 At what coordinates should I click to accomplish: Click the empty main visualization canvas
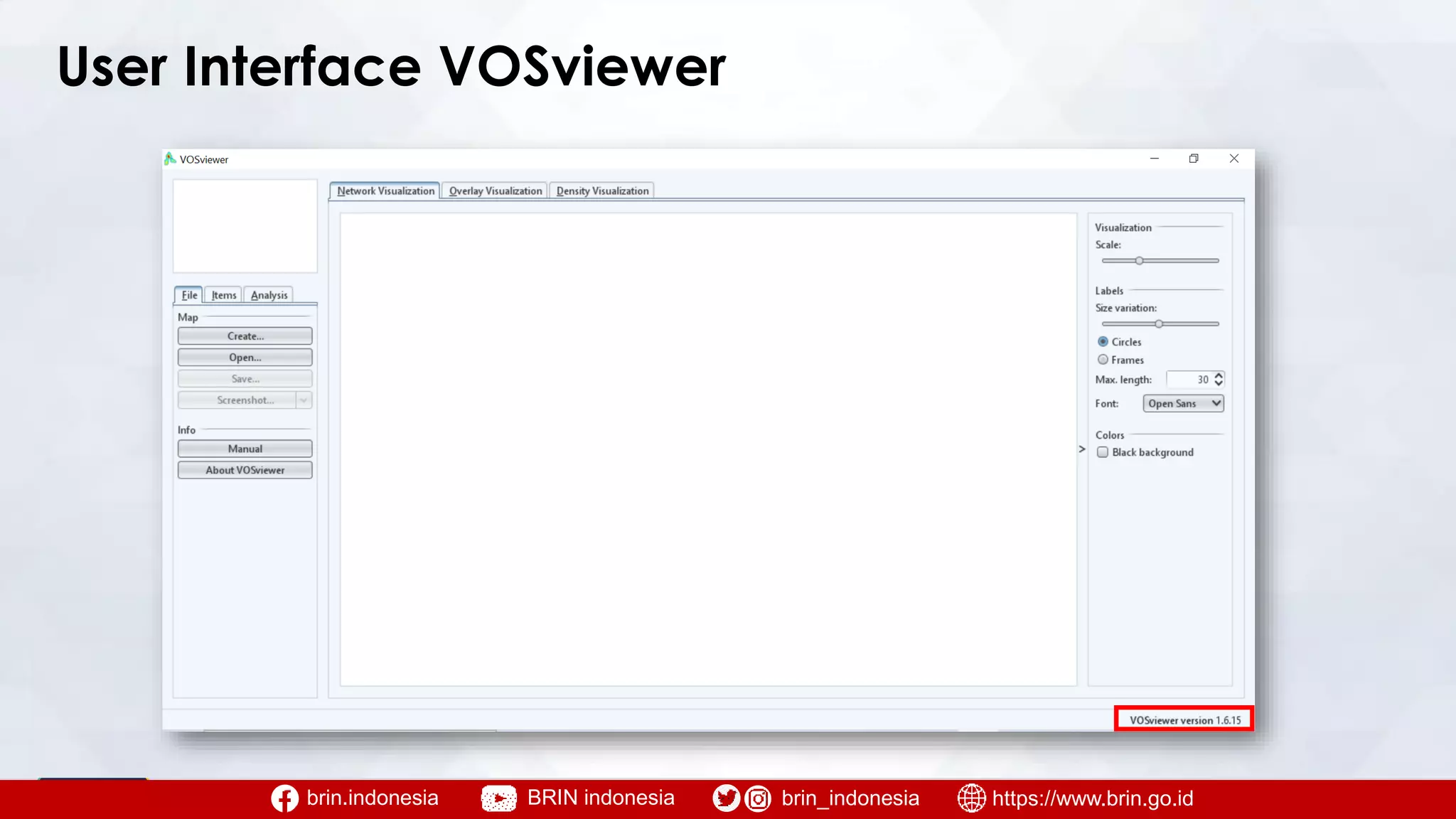click(708, 449)
